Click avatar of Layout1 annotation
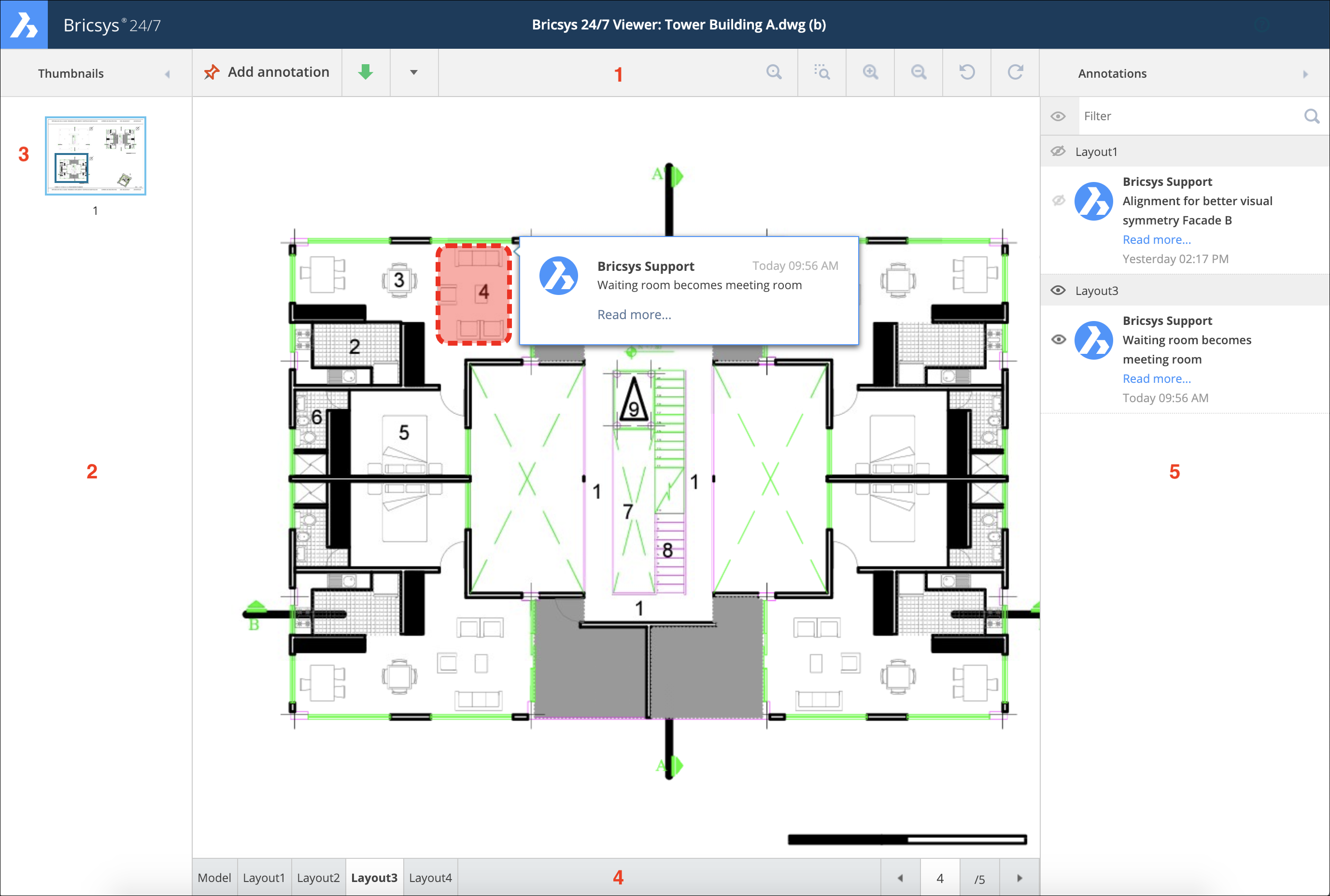 [1093, 201]
